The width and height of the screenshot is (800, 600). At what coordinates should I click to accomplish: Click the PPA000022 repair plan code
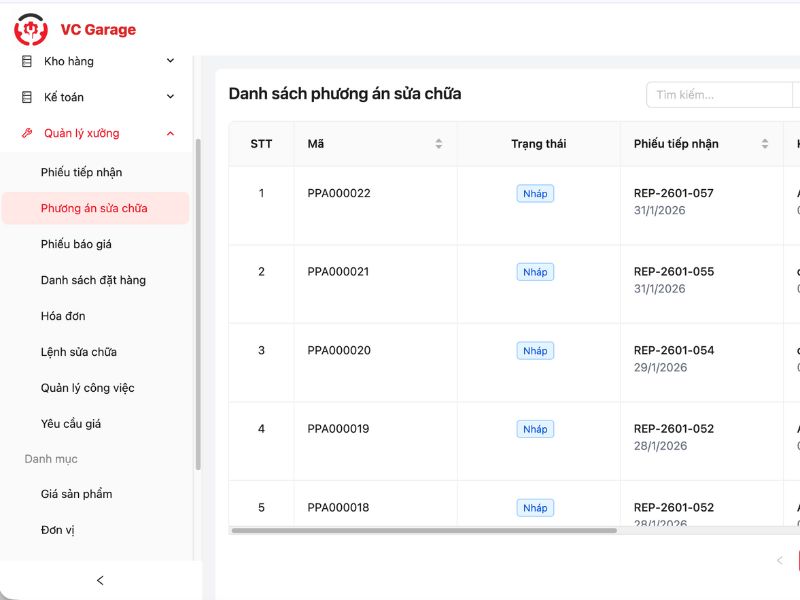tap(339, 193)
